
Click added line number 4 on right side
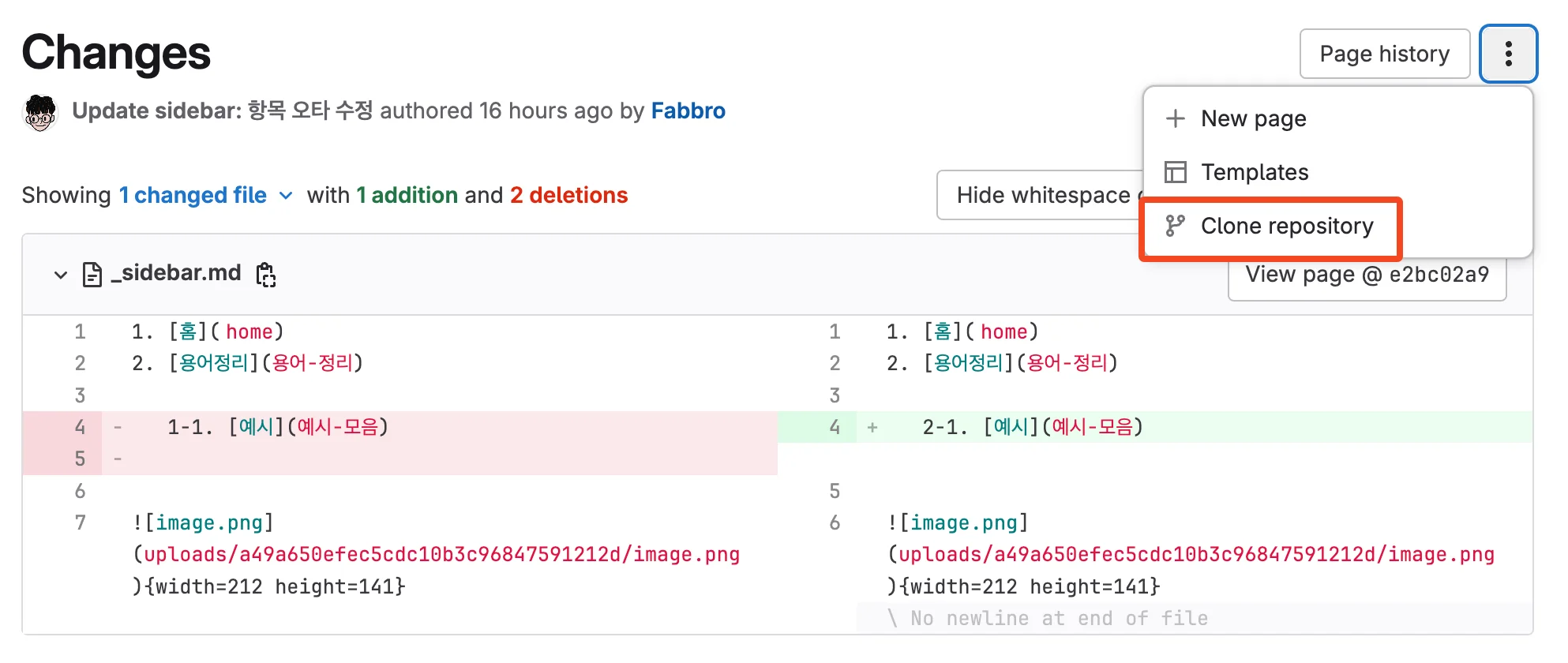point(835,428)
